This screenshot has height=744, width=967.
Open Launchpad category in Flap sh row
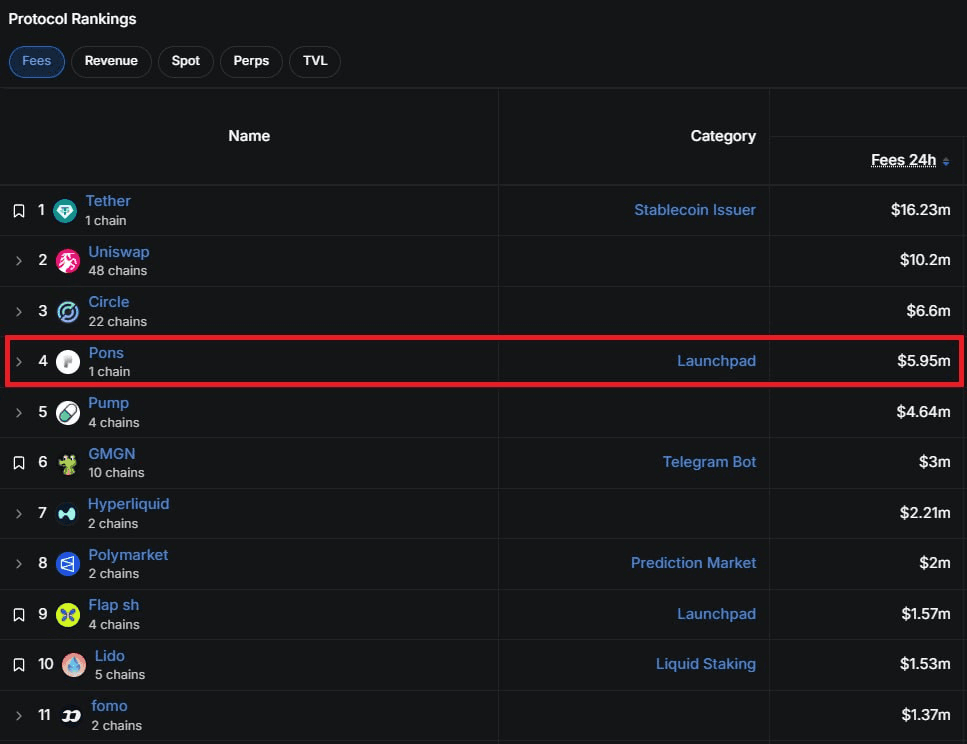pyautogui.click(x=717, y=614)
